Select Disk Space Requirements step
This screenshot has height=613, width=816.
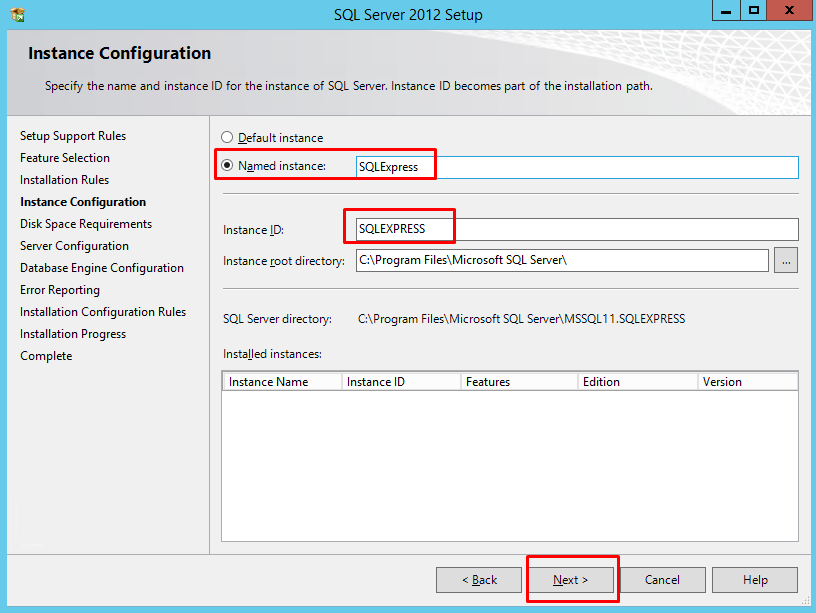86,224
